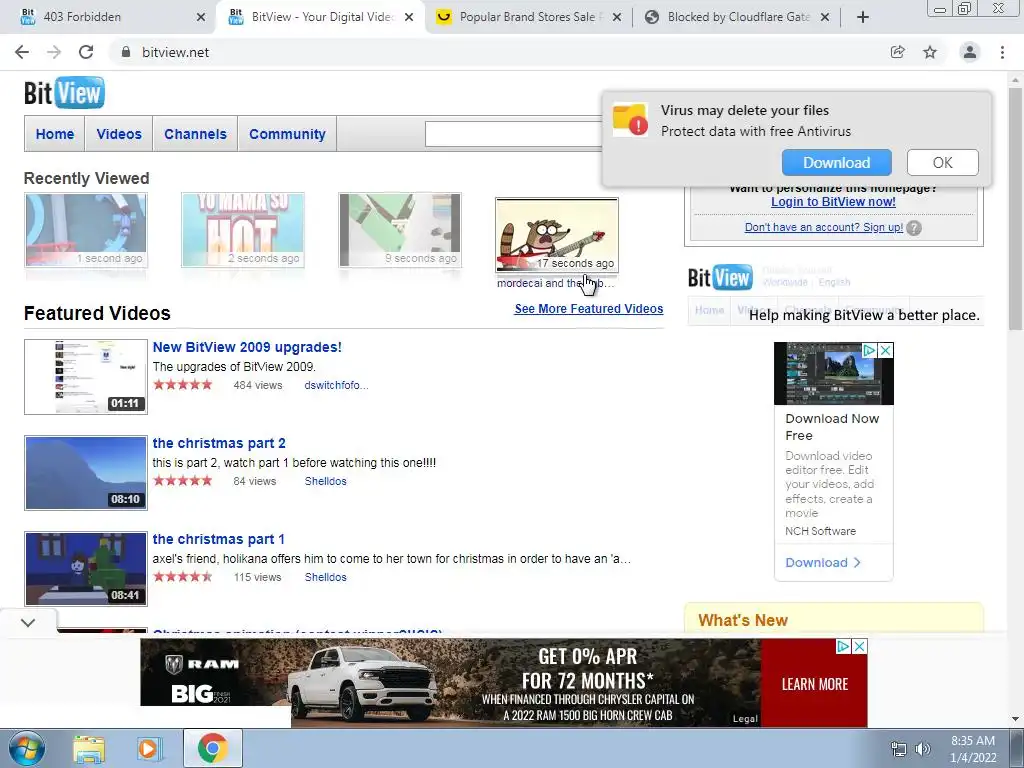This screenshot has height=768, width=1024.
Task: Go back with the browser back arrow
Action: 22,52
